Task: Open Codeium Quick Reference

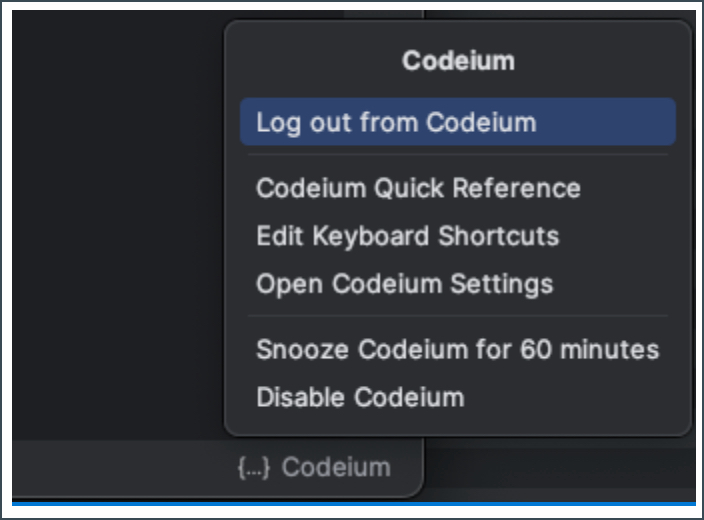Action: (418, 188)
